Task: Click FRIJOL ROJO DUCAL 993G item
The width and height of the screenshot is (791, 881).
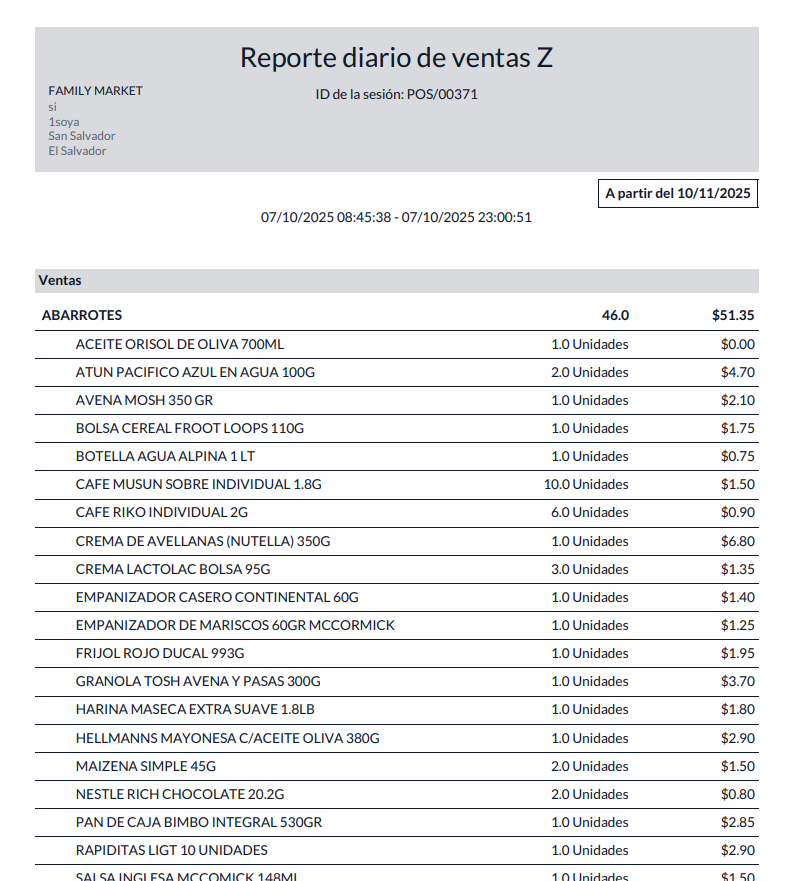Action: (160, 653)
